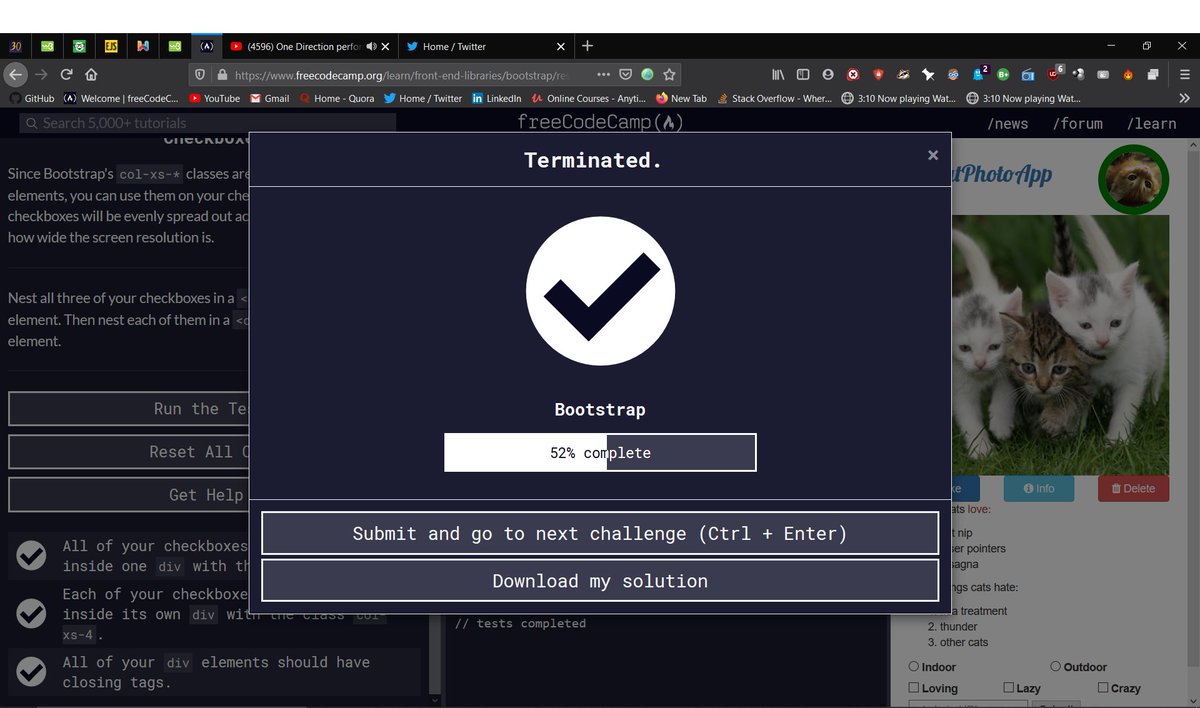Image resolution: width=1200 pixels, height=708 pixels.
Task: Click the large checkmark completion icon
Action: 600,291
